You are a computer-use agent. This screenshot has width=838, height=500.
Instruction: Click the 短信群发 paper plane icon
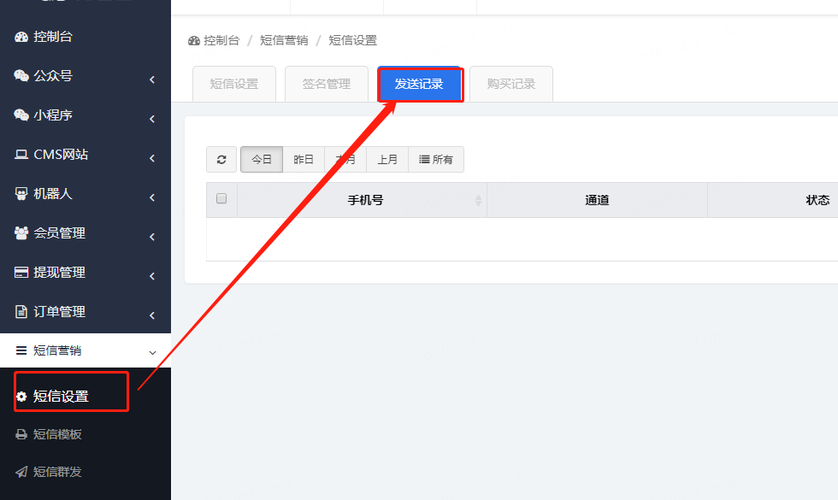[21, 472]
